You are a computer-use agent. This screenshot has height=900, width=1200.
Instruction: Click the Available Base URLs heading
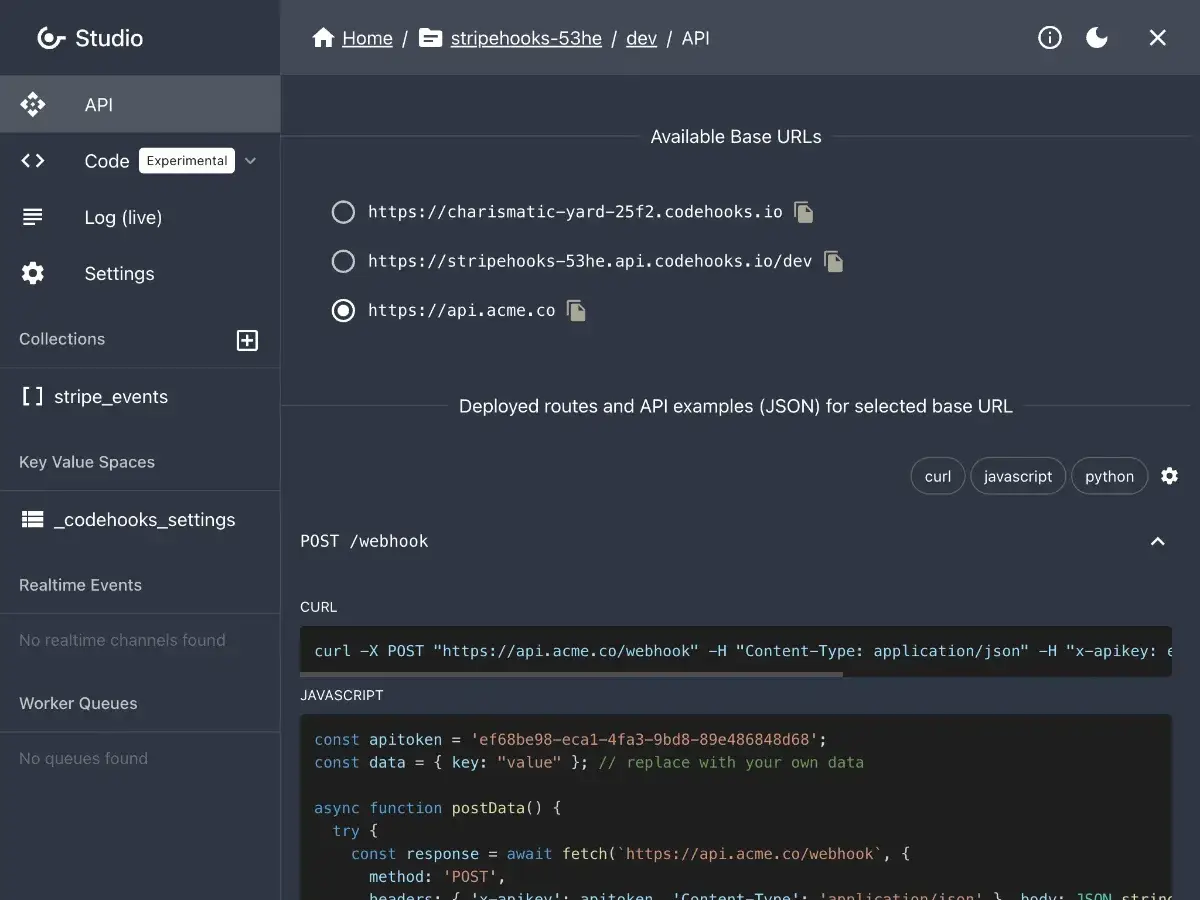pos(736,137)
